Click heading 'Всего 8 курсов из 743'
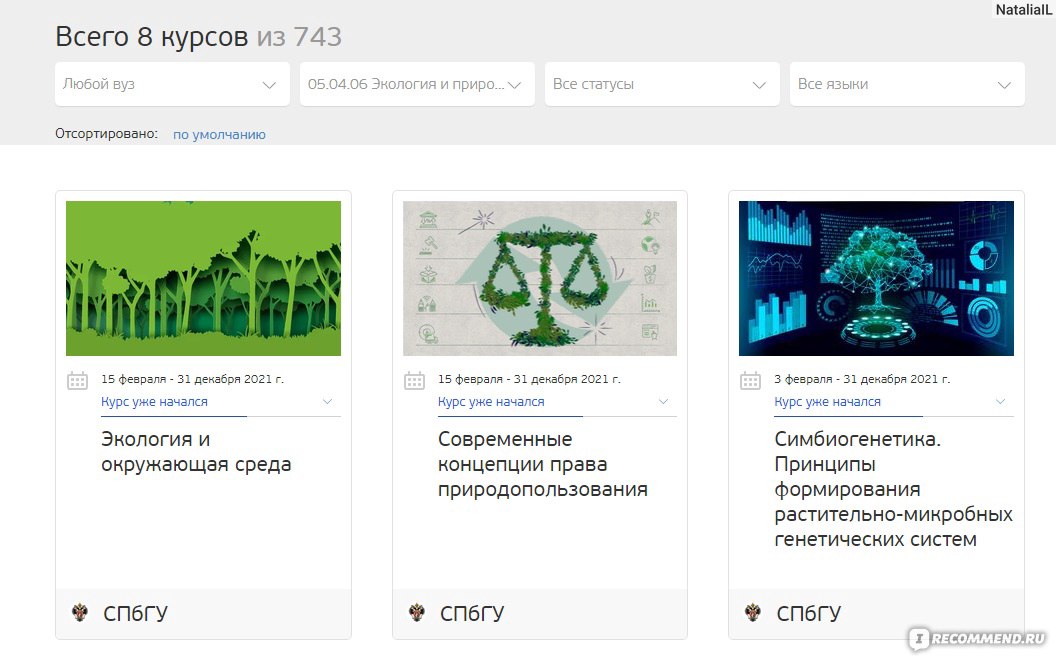Screen dimensions: 1056x660 (x=199, y=36)
